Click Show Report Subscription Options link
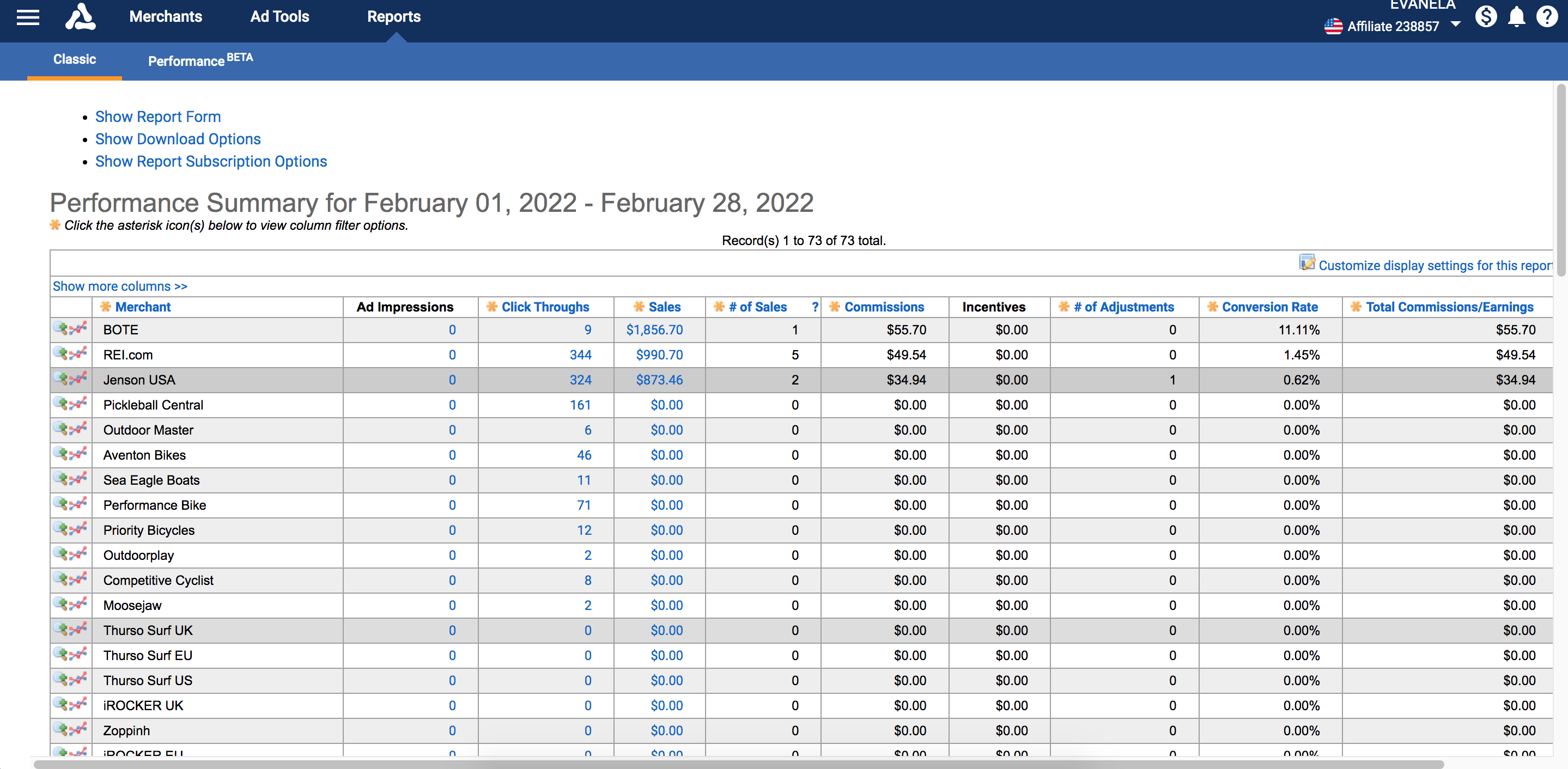This screenshot has height=769, width=1568. (x=211, y=162)
